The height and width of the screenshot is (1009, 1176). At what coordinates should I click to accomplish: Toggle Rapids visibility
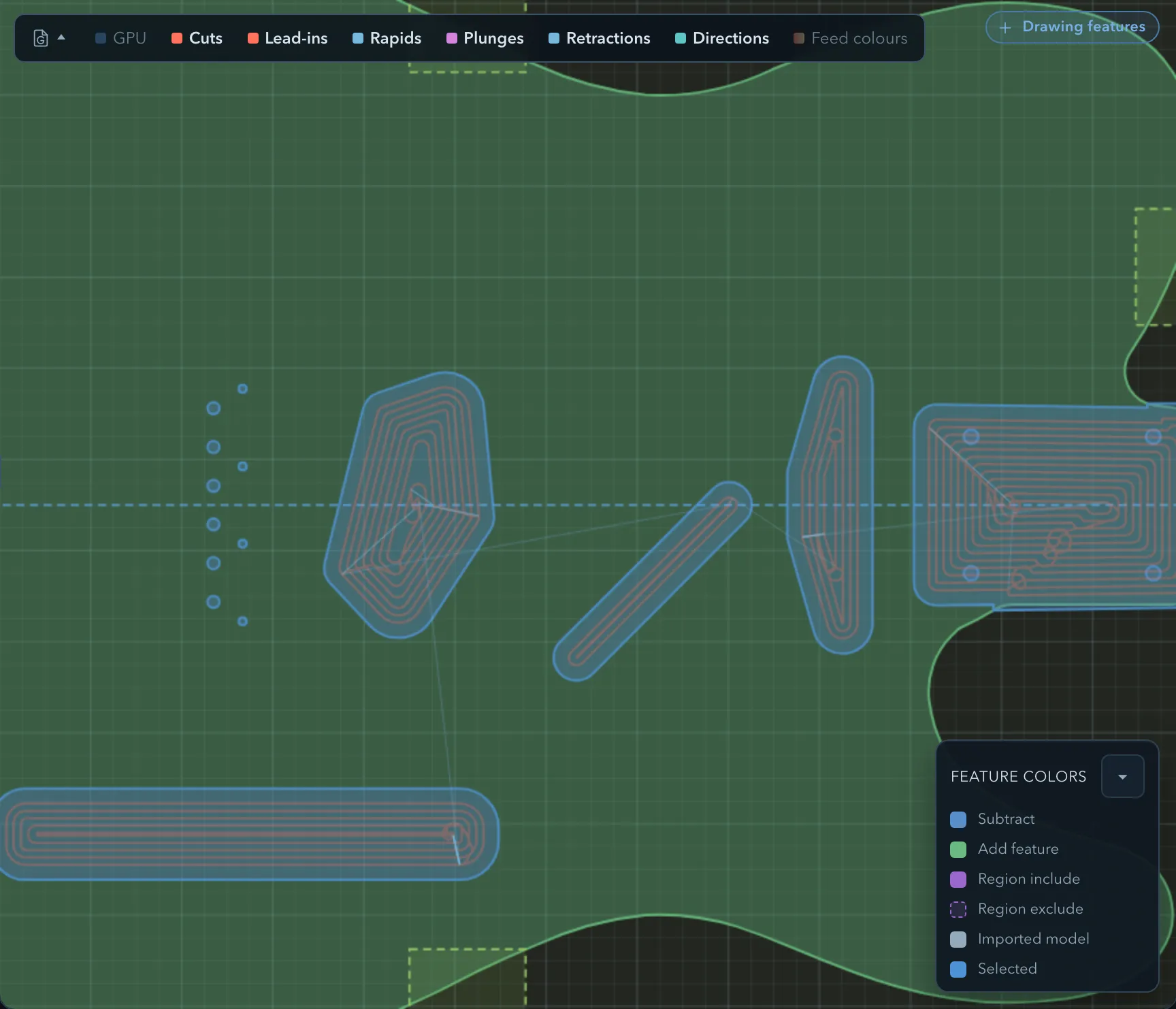coord(387,38)
